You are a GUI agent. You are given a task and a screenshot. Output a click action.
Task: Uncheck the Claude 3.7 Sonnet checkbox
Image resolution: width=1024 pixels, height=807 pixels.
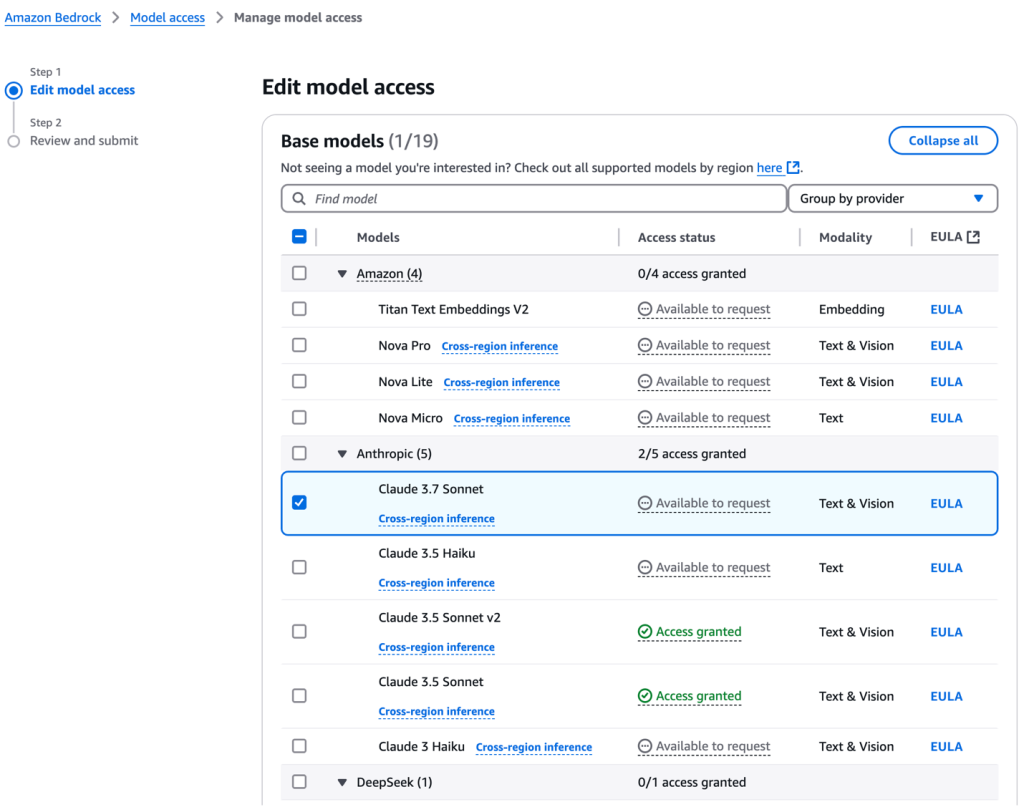pyautogui.click(x=299, y=503)
